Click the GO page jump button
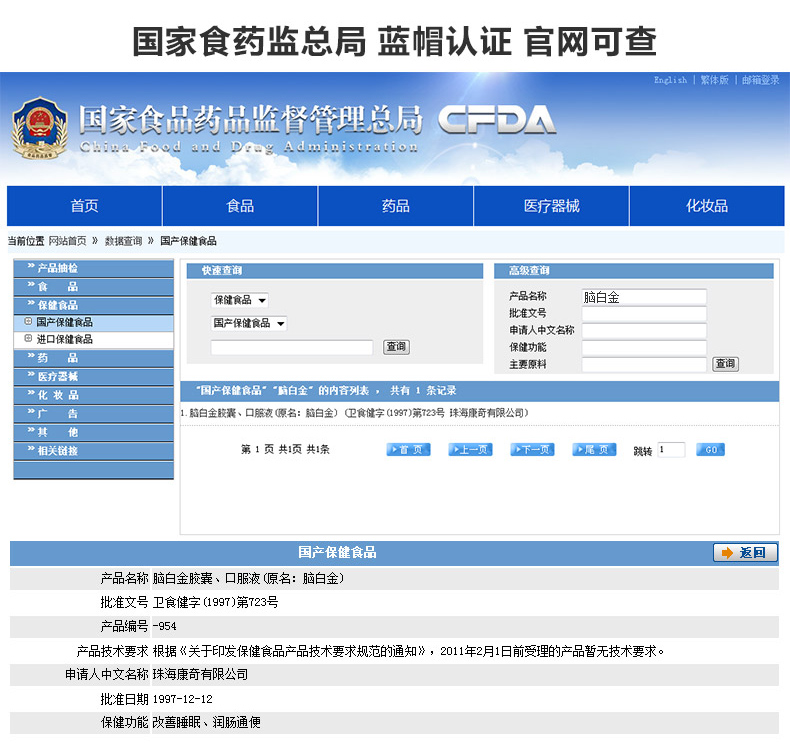The image size is (790, 745). 710,449
